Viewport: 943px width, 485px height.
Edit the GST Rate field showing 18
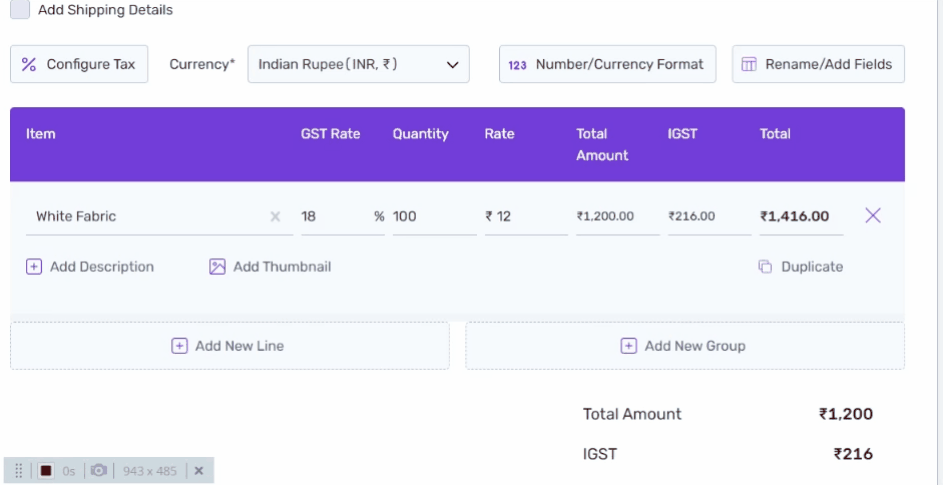click(x=343, y=217)
